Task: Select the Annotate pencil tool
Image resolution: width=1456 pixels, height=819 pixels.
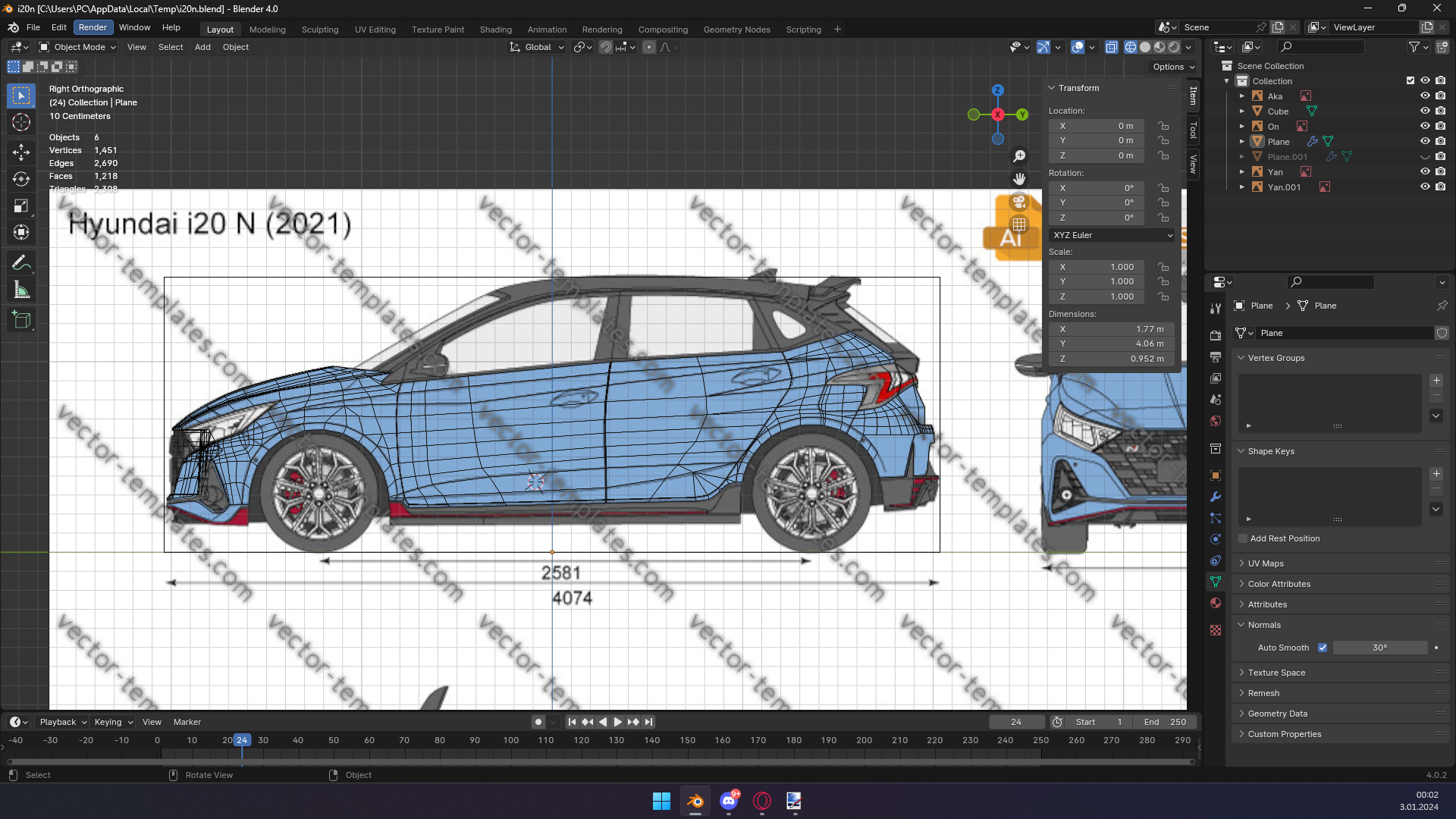Action: 21,263
